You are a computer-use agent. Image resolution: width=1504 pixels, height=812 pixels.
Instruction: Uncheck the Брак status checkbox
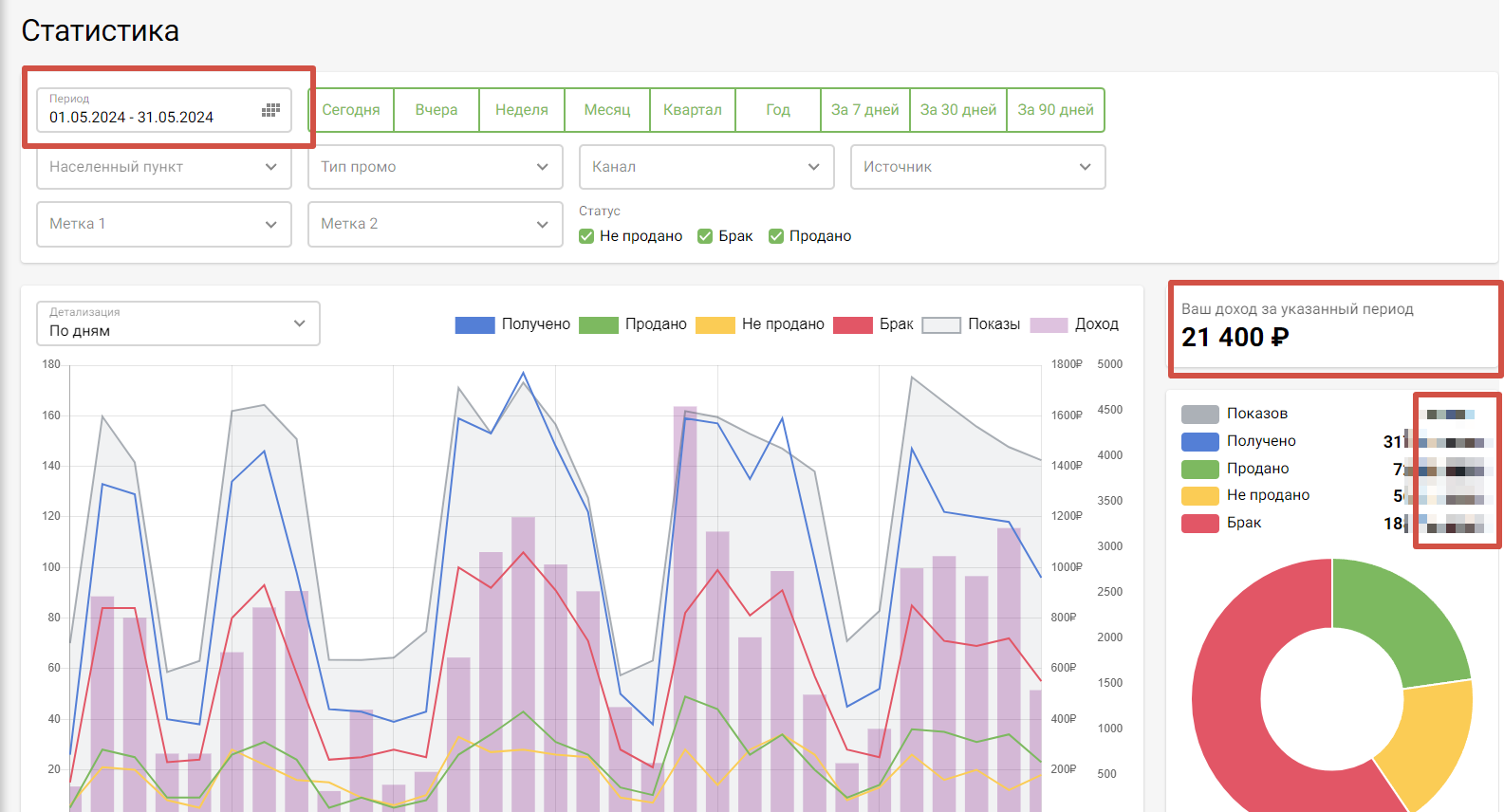click(x=705, y=236)
